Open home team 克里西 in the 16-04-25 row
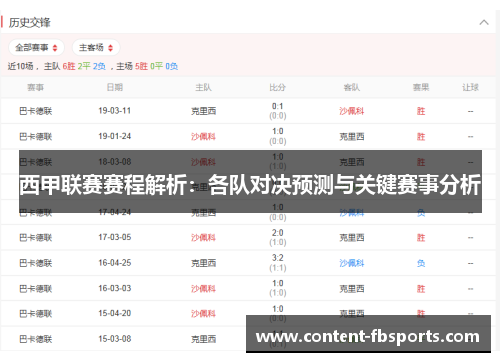Image resolution: width=500 pixels, height=362 pixels. tap(203, 263)
